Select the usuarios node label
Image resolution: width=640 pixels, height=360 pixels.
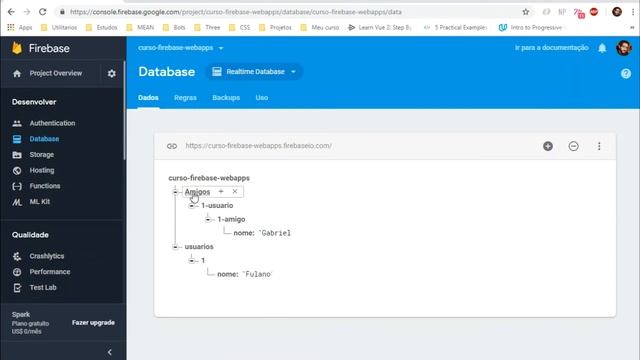[x=199, y=247]
